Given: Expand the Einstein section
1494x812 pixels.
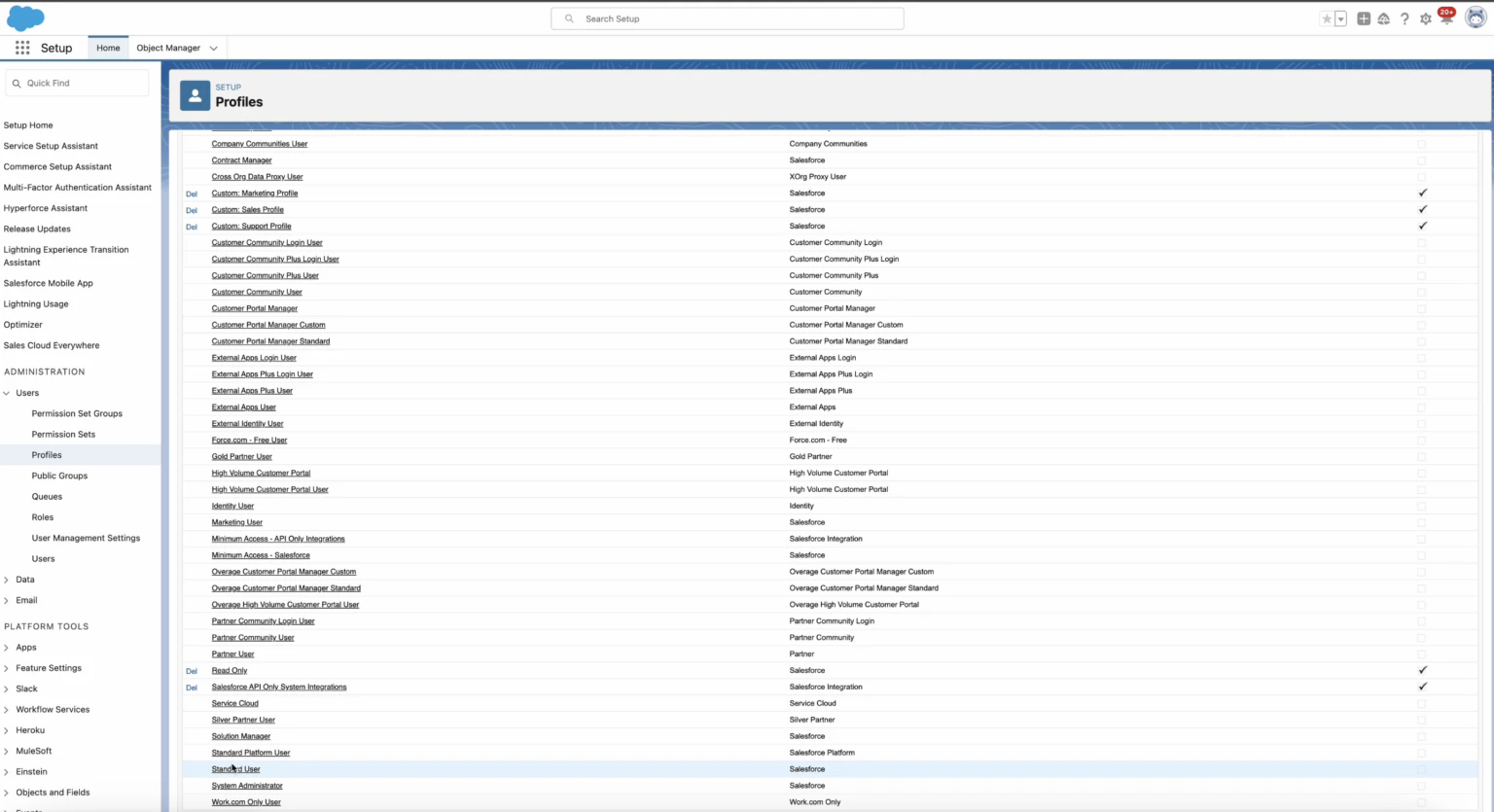Looking at the screenshot, I should coord(7,772).
